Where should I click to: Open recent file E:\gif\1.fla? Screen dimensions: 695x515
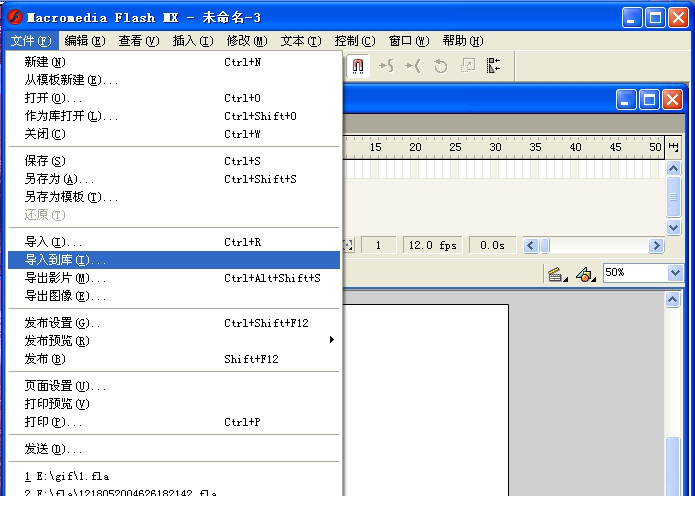174,476
